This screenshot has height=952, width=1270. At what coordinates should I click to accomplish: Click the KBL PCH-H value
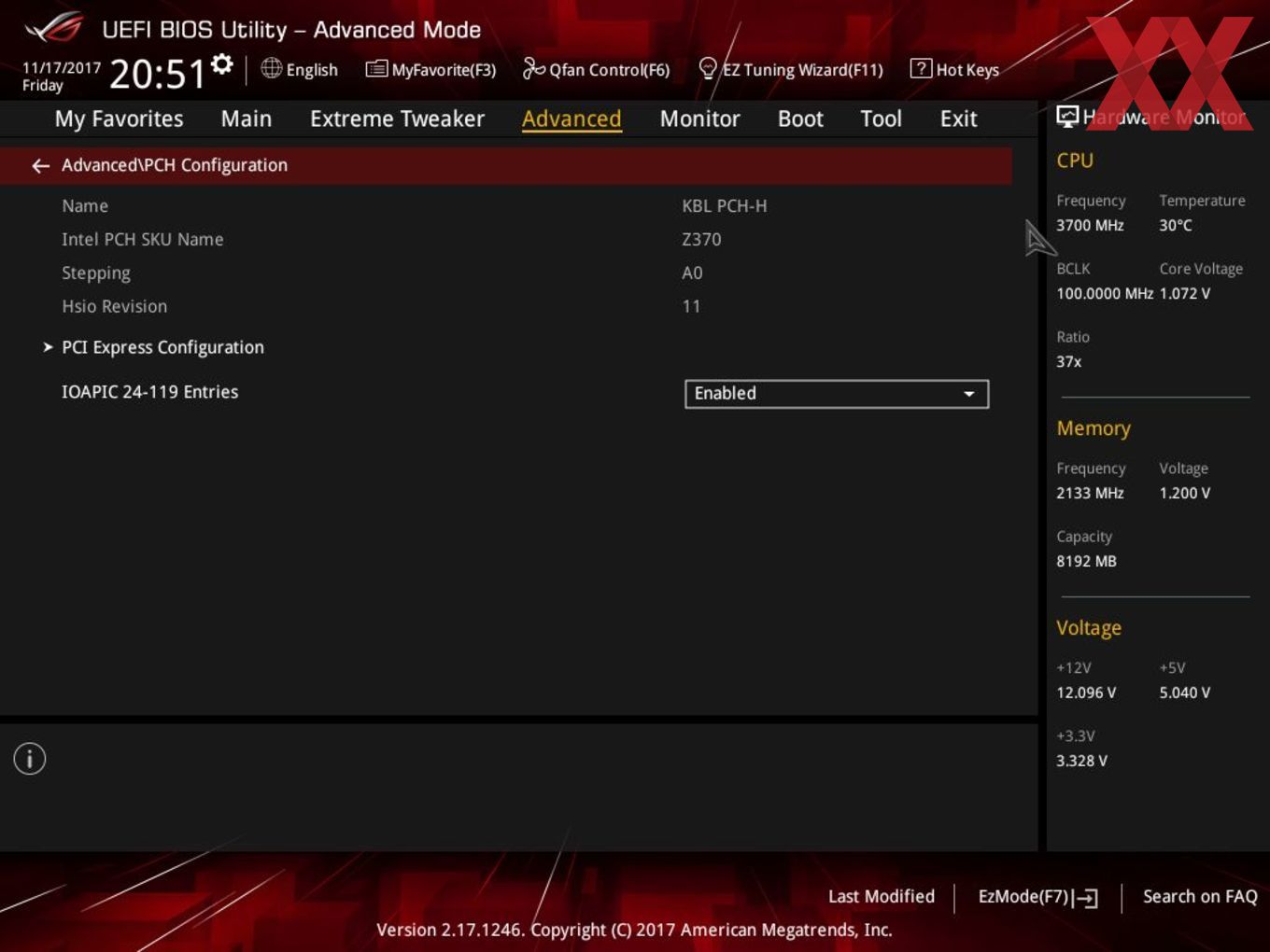click(x=724, y=206)
